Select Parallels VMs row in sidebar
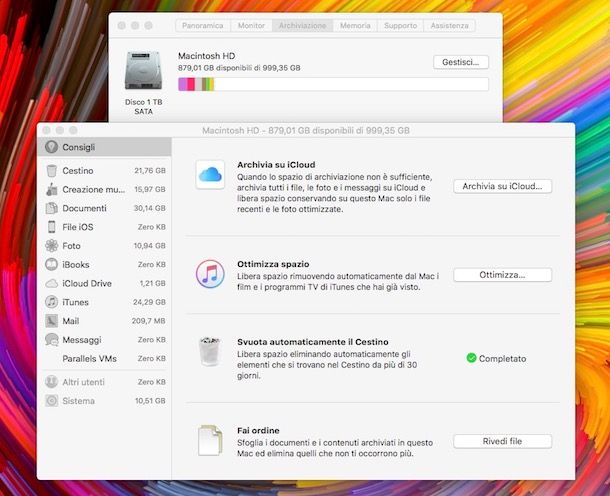The width and height of the screenshot is (610, 496). click(x=104, y=359)
